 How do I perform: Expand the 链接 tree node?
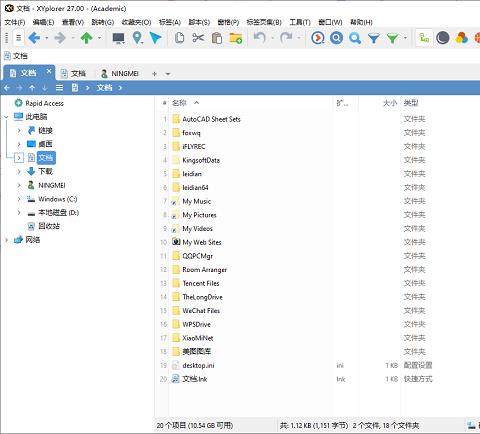coord(19,131)
